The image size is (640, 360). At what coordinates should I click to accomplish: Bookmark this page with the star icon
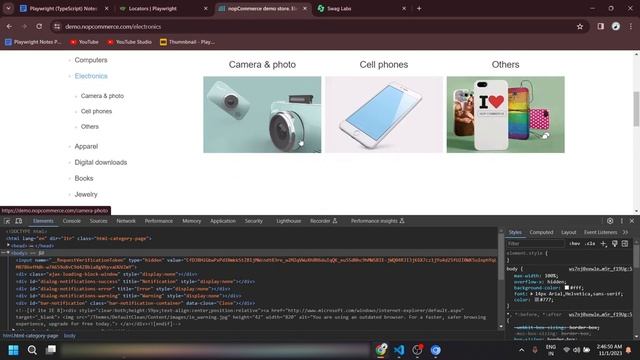click(580, 27)
